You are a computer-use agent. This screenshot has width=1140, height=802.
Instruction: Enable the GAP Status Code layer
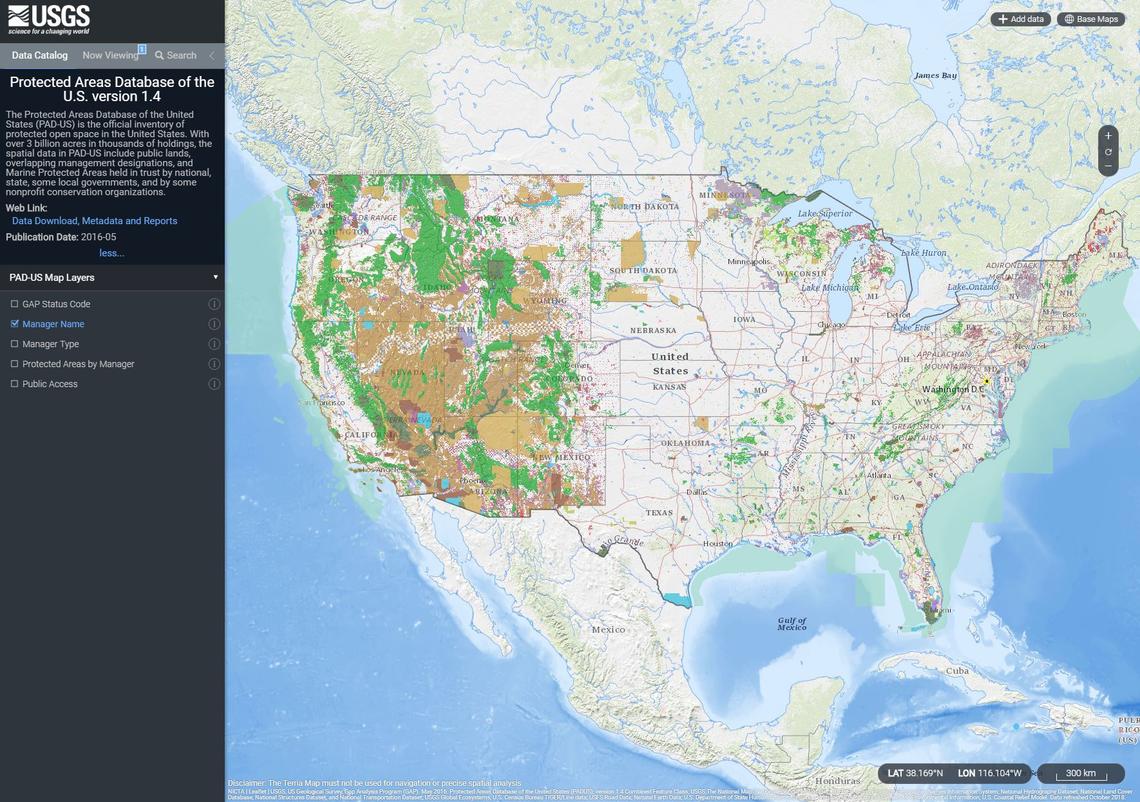pos(14,304)
